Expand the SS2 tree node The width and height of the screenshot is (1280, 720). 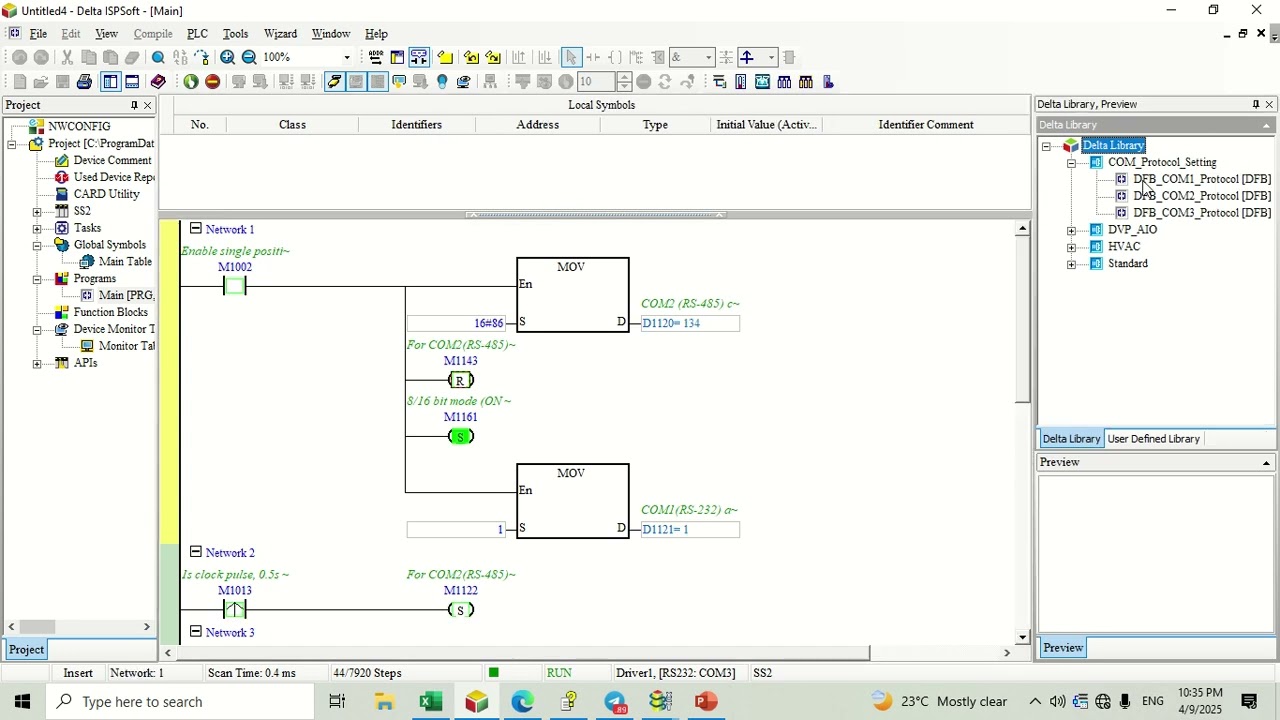tap(37, 211)
